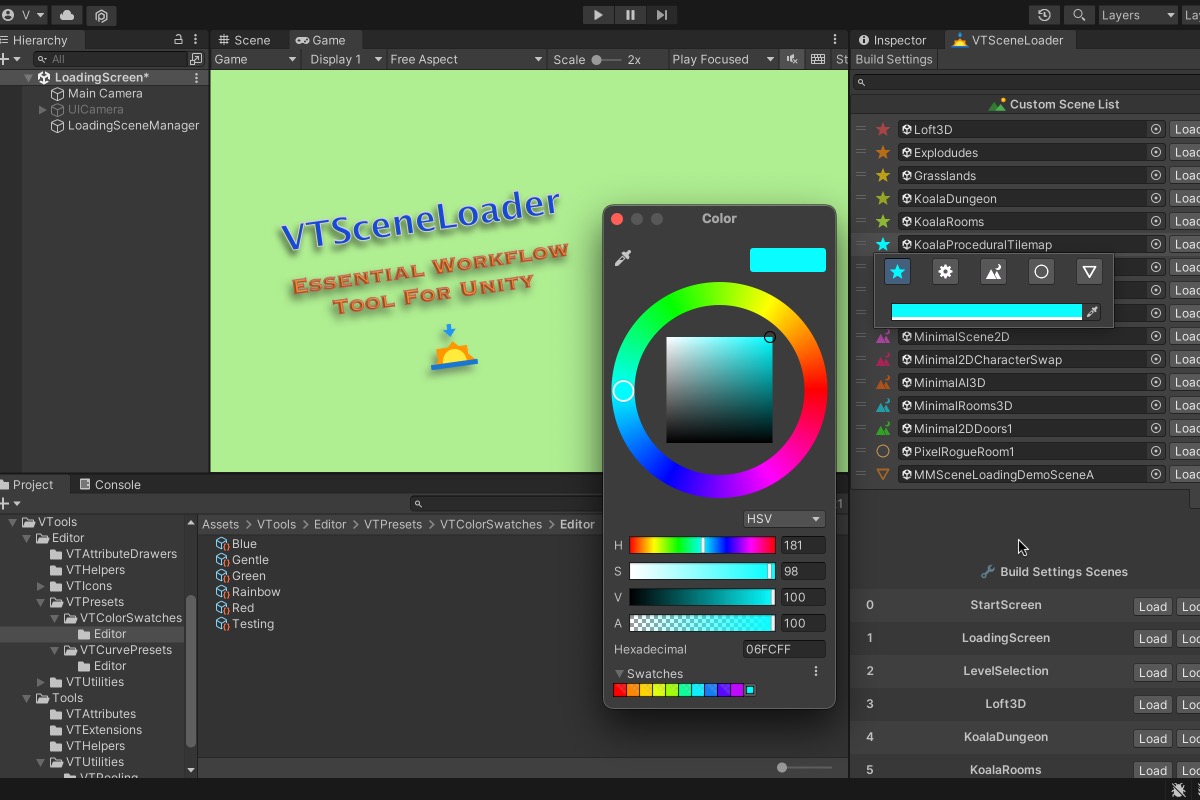Screen dimensions: 1200x800
Task: Click the Play button in top toolbar
Action: point(598,15)
